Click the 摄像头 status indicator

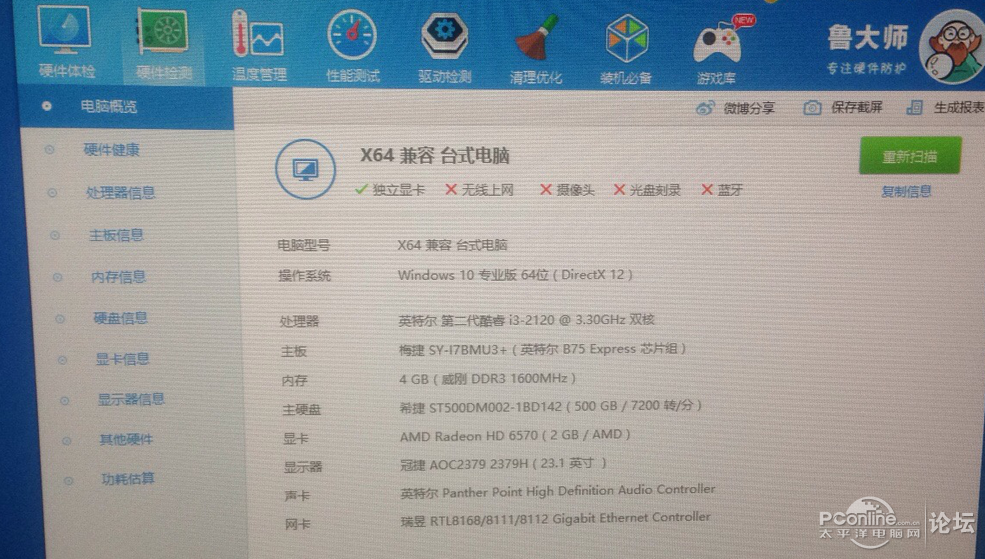tap(567, 190)
